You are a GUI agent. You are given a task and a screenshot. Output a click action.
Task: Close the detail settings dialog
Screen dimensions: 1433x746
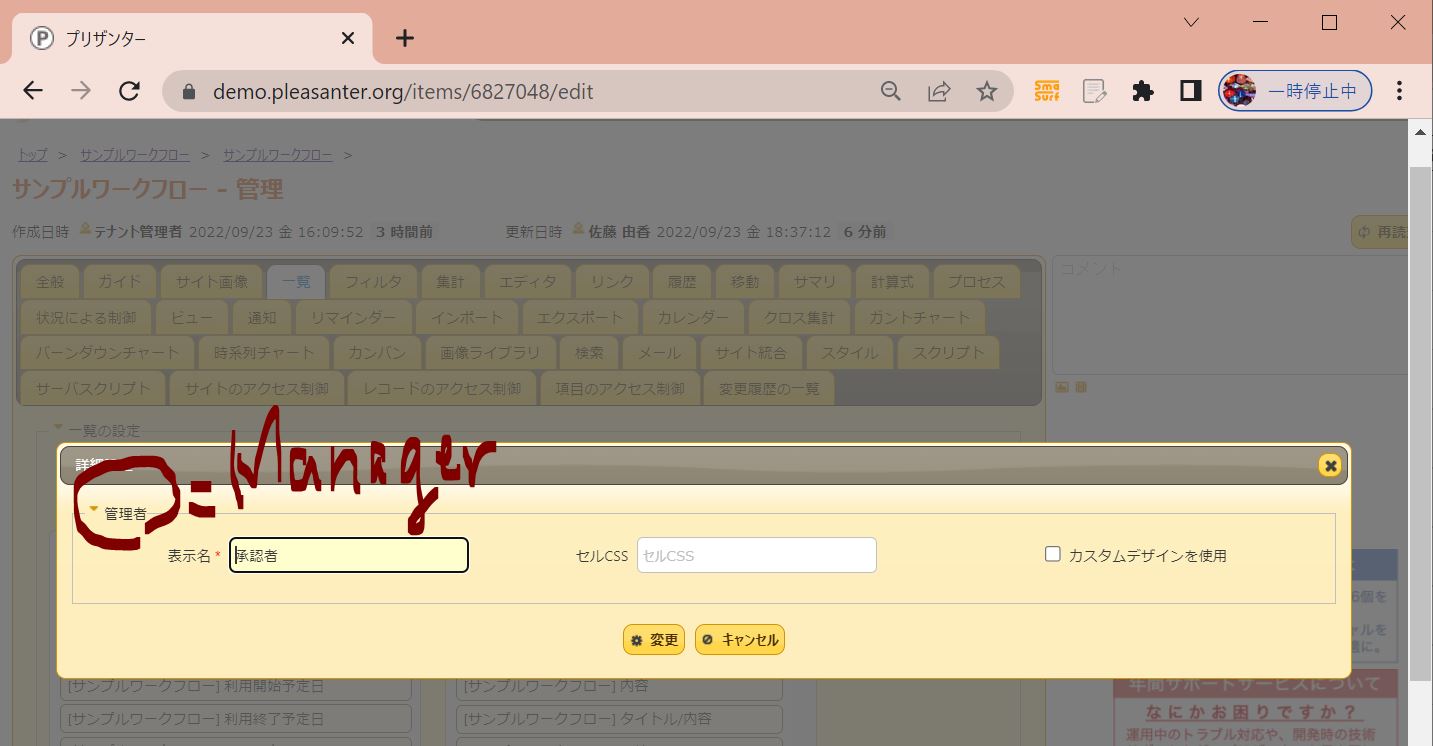point(1329,466)
